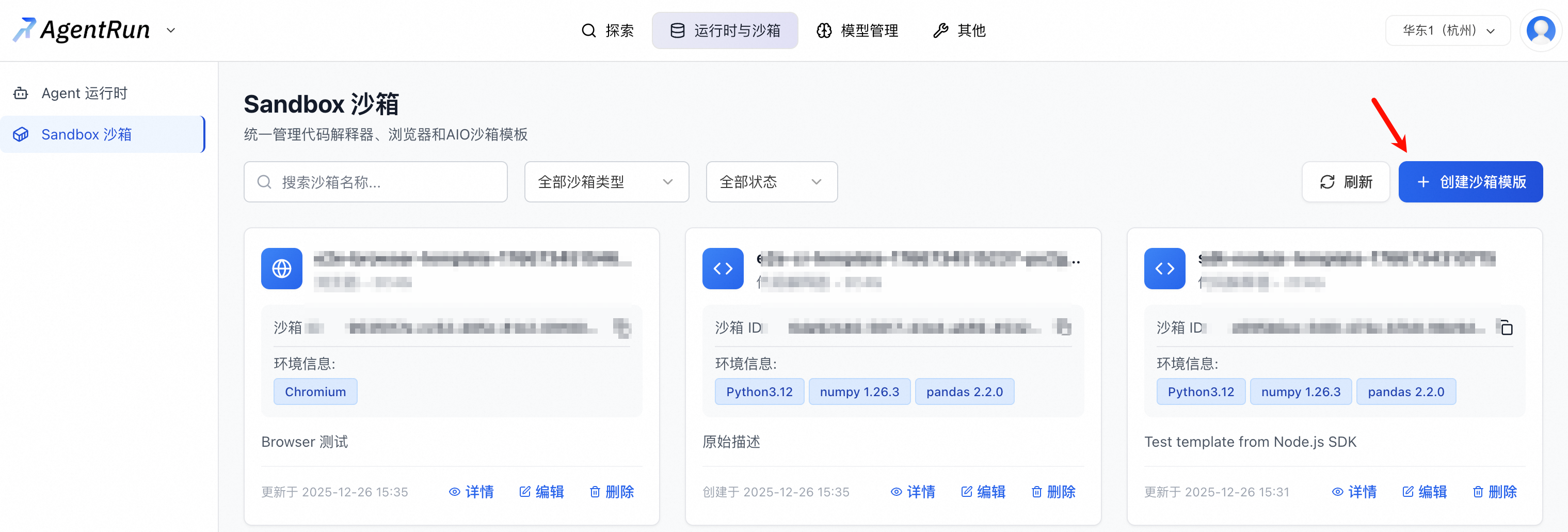
Task: Click the code icon on the 原始描述 card
Action: 723,269
